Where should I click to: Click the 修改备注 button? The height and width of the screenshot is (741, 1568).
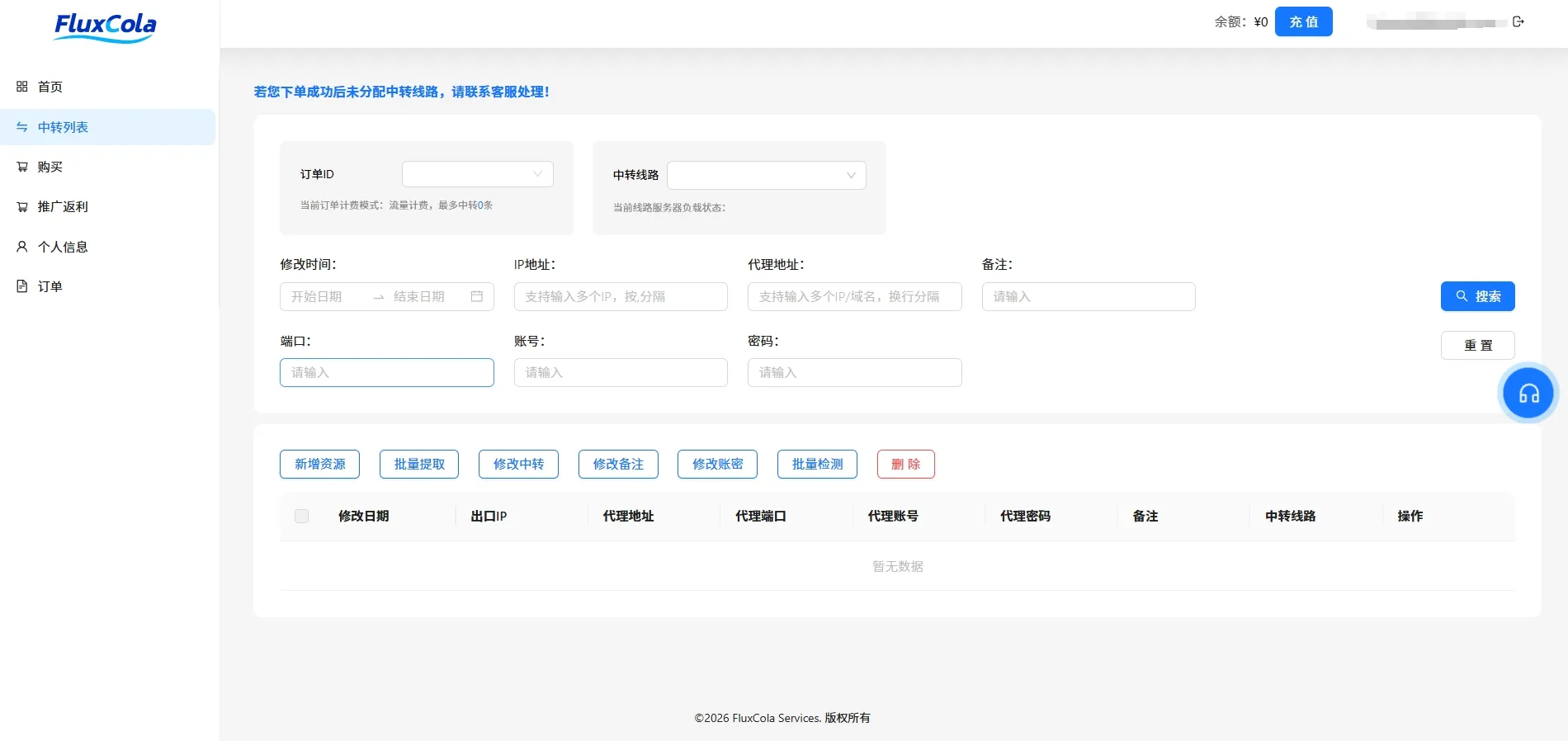pyautogui.click(x=618, y=464)
